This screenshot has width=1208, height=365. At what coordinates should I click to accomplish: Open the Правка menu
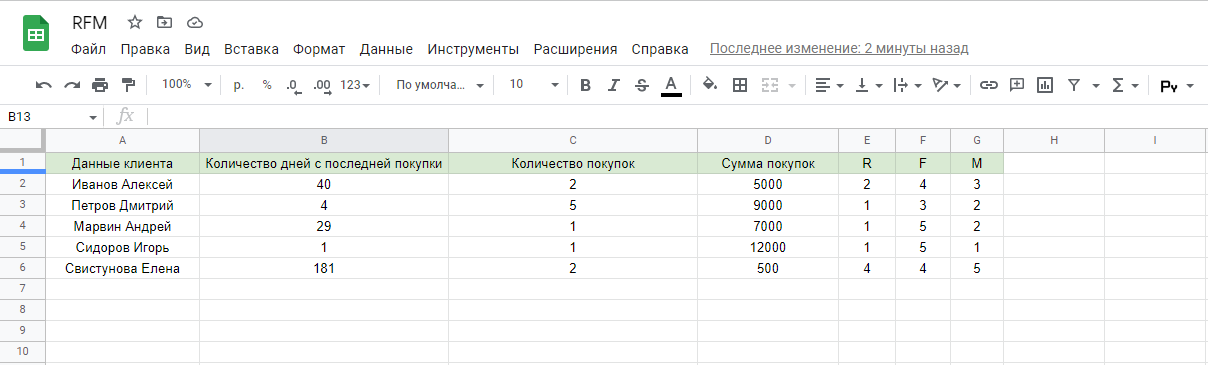point(145,49)
